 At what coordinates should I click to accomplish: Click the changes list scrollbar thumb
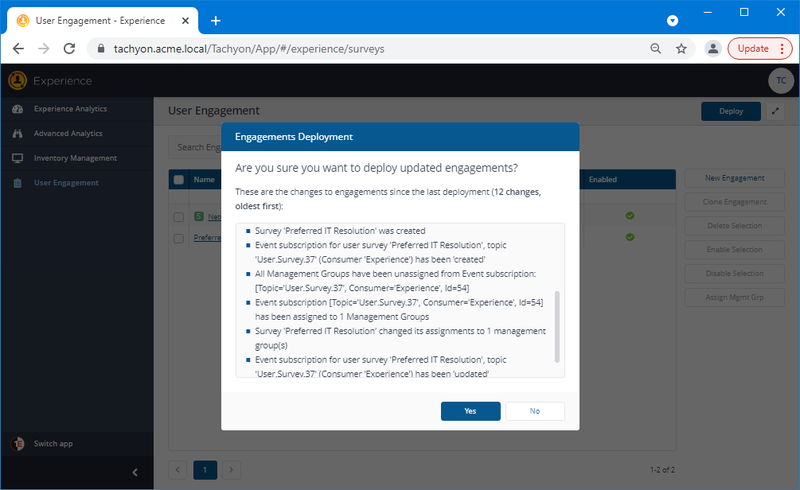pos(557,327)
